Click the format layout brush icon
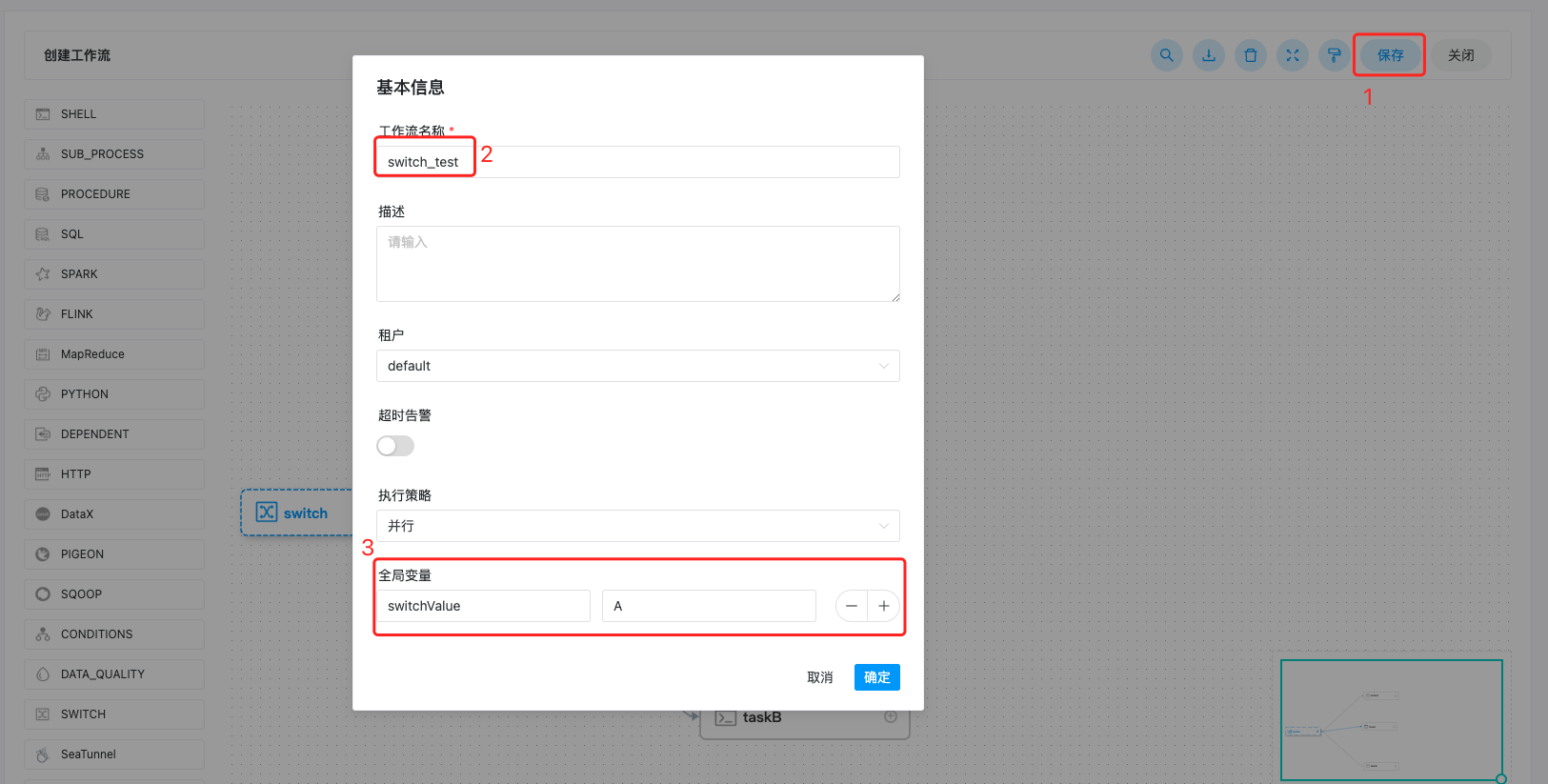 (x=1335, y=55)
